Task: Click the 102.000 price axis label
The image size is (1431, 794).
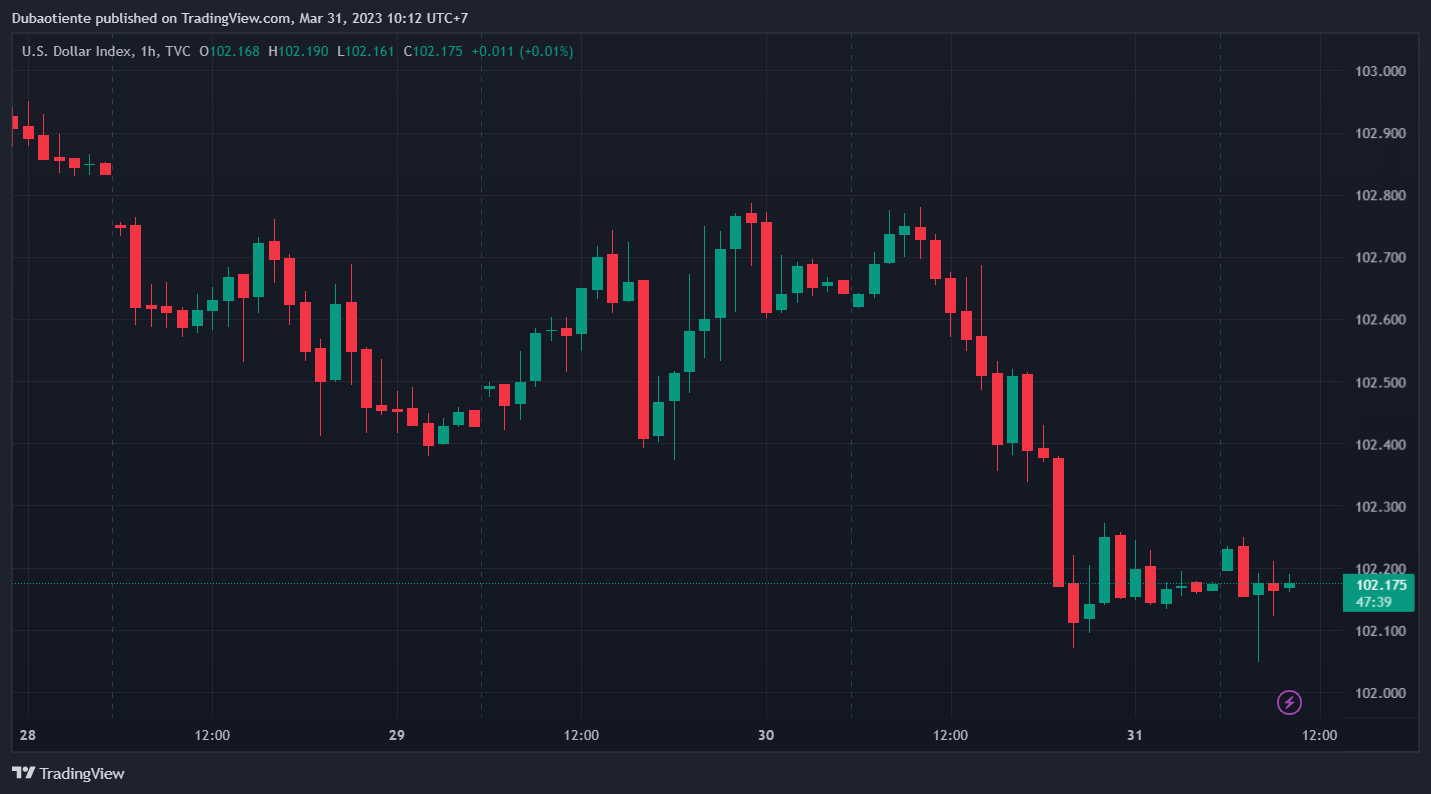Action: click(1380, 693)
